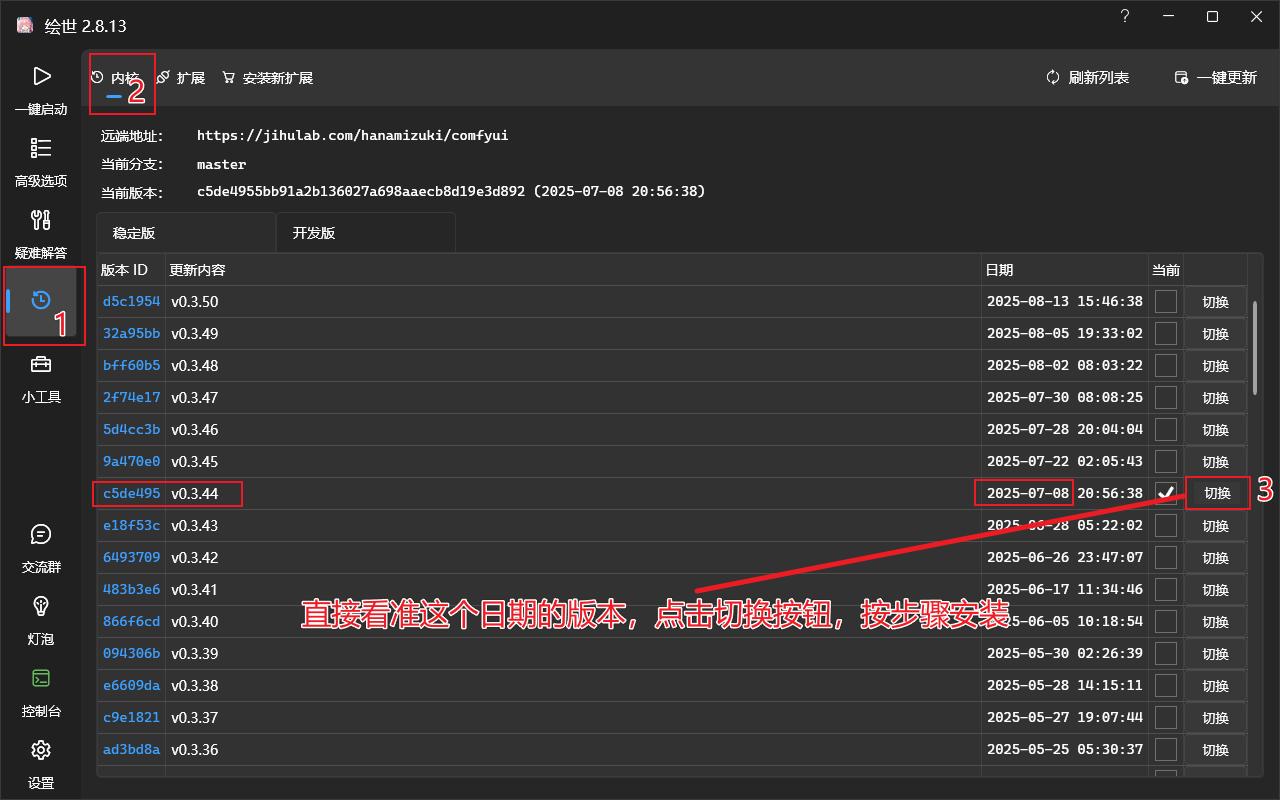Click v0.3.38 update content cell

click(573, 685)
